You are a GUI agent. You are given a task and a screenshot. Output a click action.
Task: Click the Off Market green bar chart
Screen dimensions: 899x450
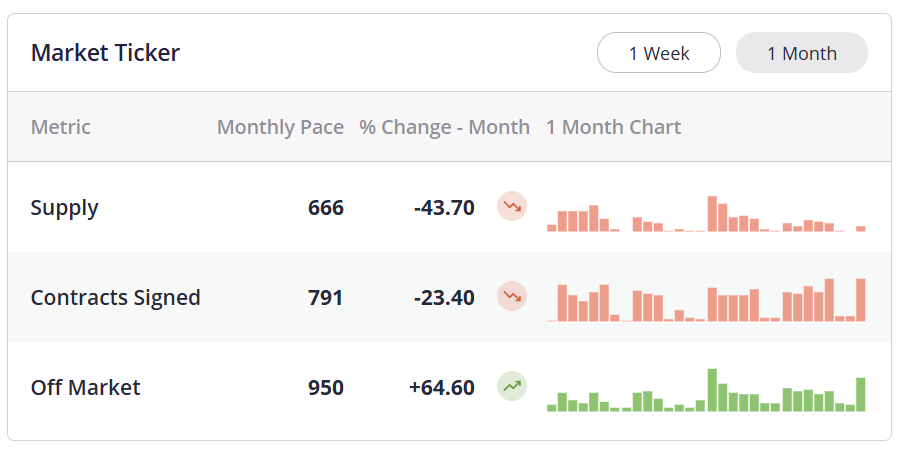[706, 390]
